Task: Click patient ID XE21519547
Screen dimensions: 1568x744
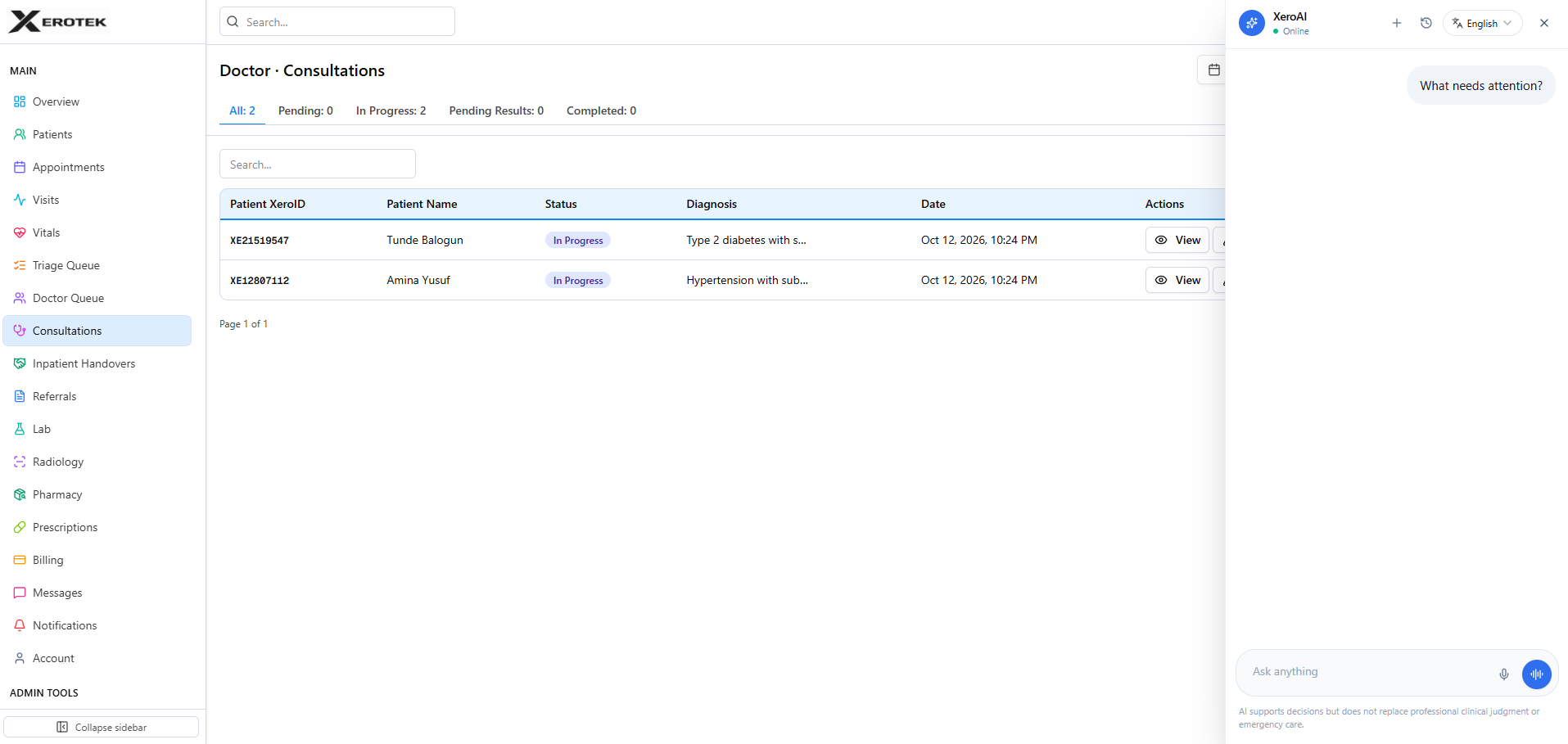Action: coord(260,241)
